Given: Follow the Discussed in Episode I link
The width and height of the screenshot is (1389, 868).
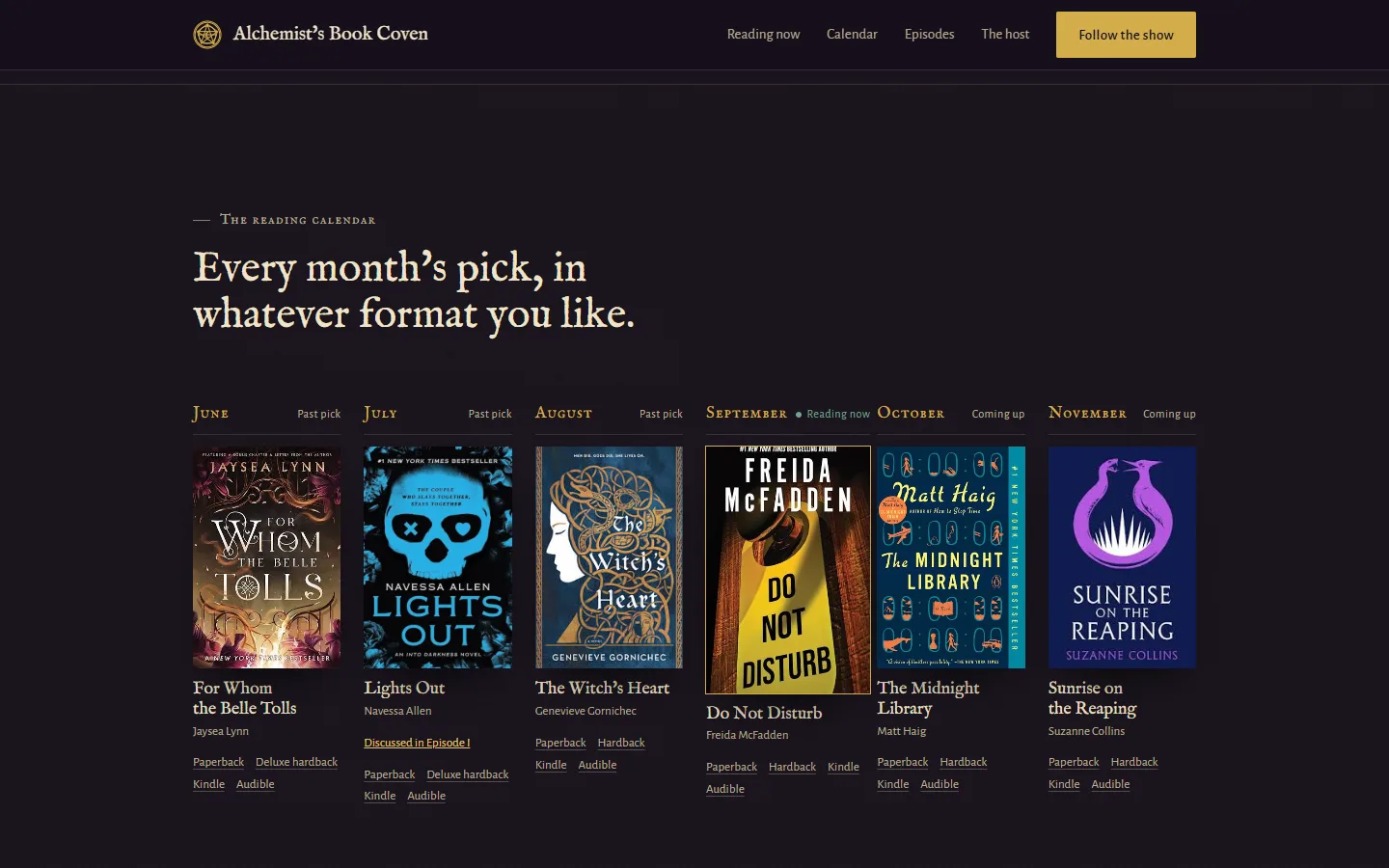Looking at the screenshot, I should (417, 743).
